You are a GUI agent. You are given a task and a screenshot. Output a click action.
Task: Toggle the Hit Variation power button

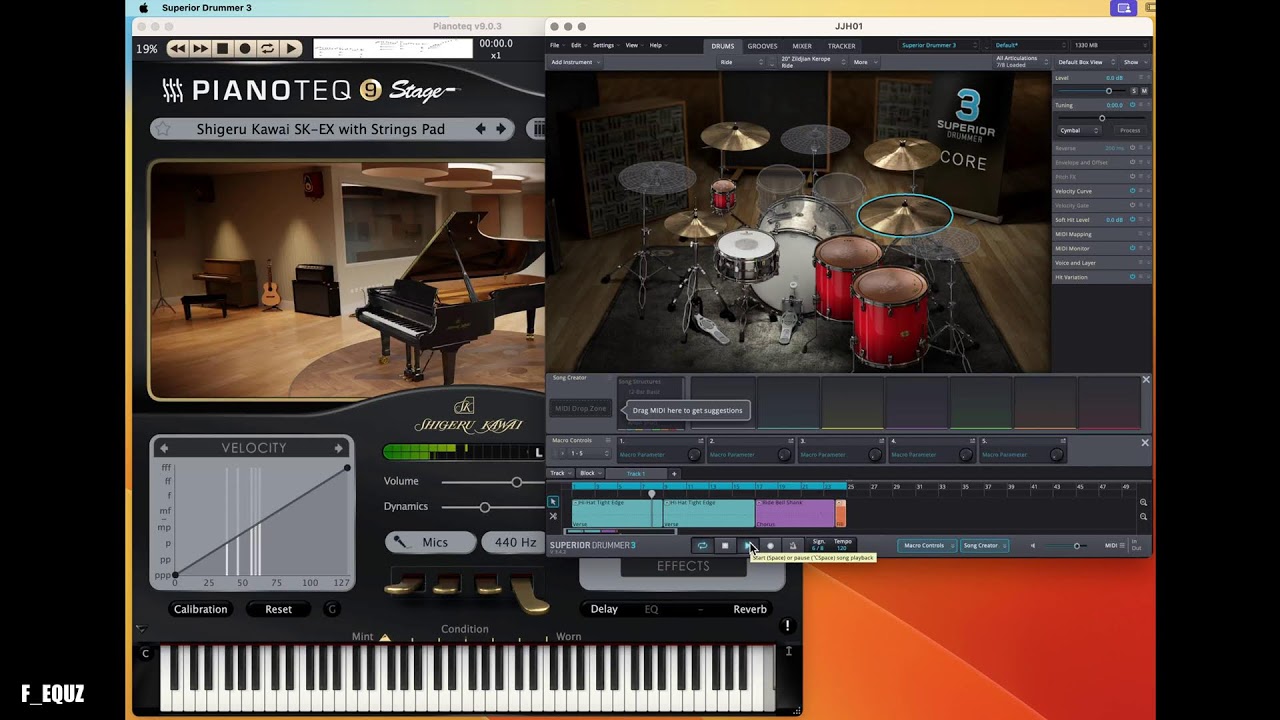(x=1132, y=277)
